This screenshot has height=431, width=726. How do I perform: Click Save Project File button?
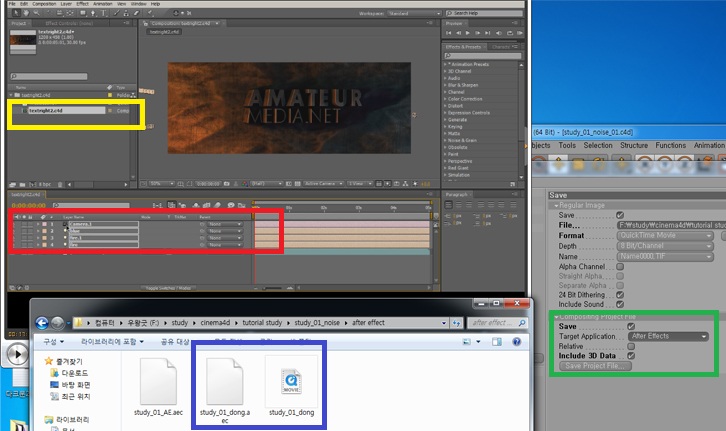595,366
